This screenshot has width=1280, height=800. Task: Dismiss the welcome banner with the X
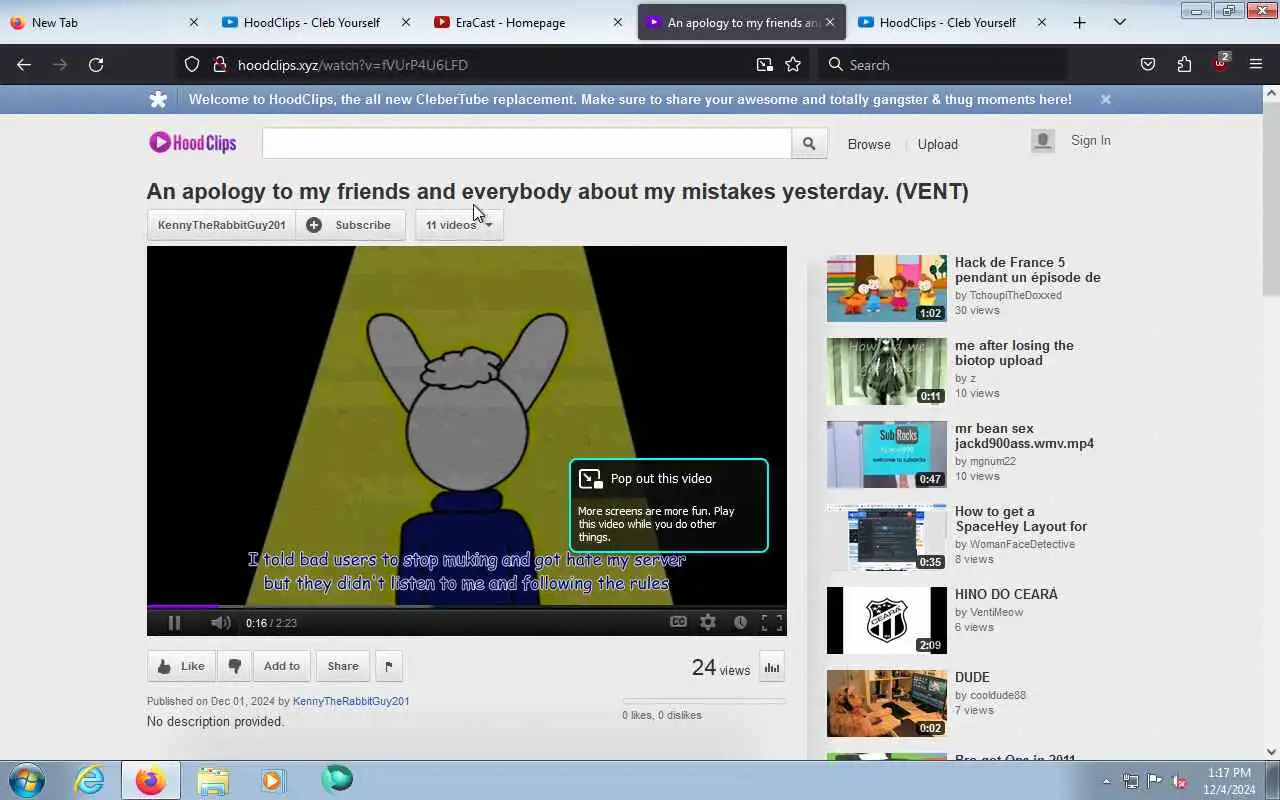pos(1106,99)
